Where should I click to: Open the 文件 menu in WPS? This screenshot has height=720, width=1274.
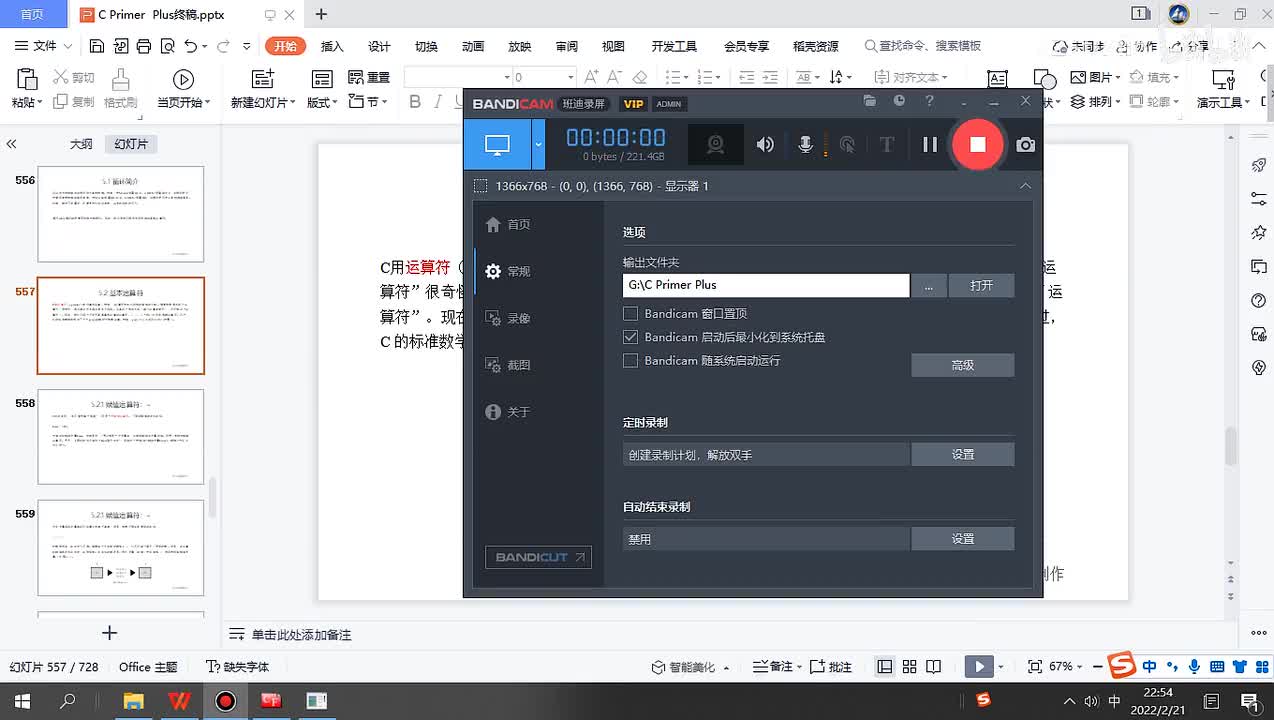pos(44,46)
